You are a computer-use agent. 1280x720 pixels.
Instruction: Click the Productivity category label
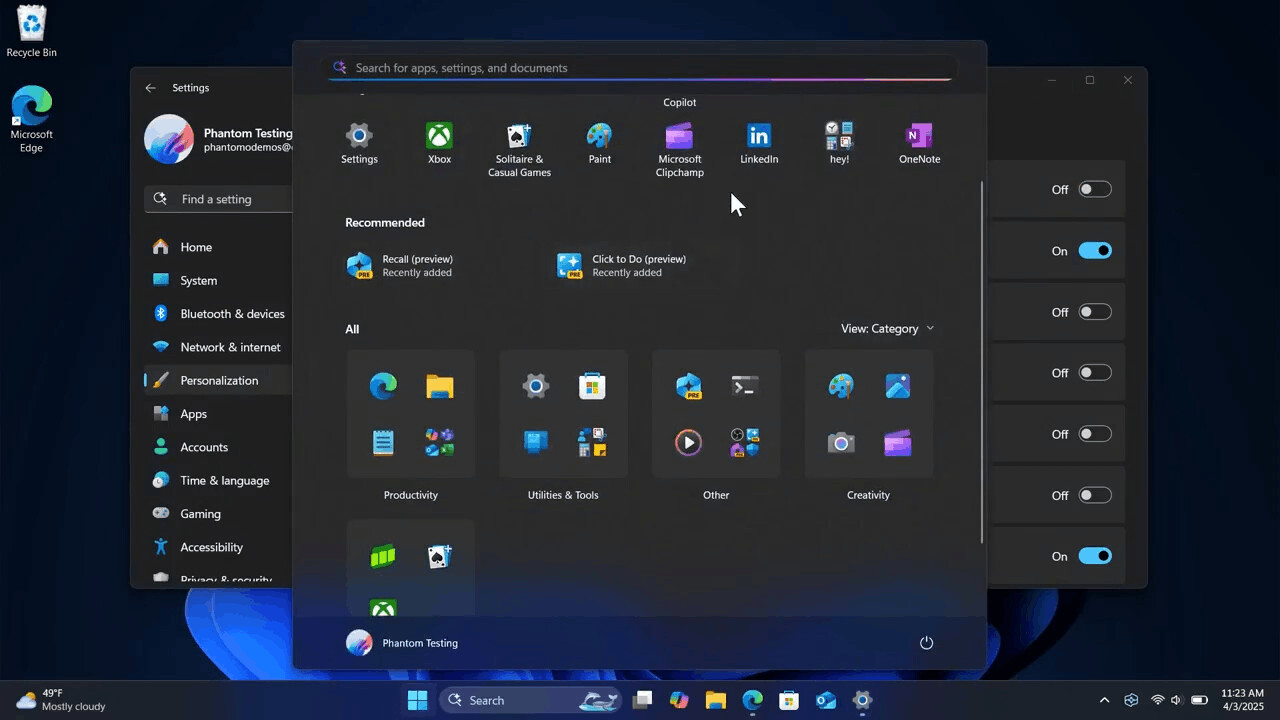pyautogui.click(x=410, y=495)
